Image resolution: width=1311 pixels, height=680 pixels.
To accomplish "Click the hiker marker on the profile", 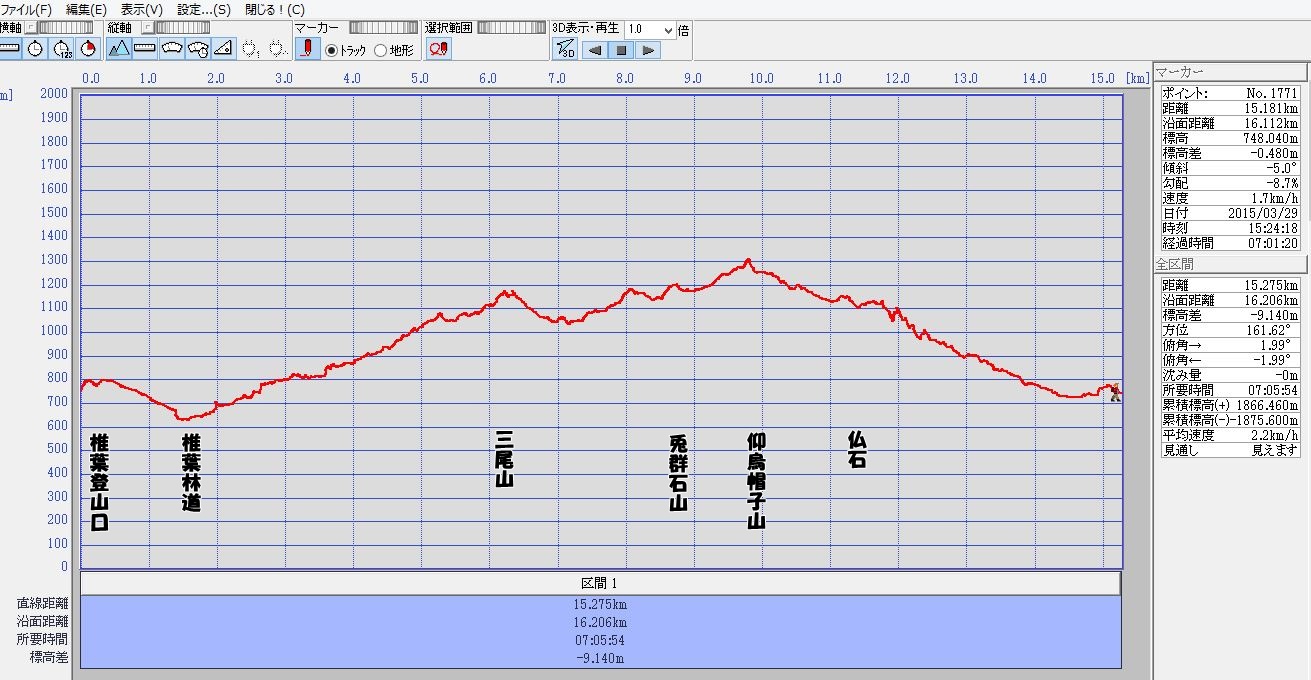I will click(x=1114, y=391).
